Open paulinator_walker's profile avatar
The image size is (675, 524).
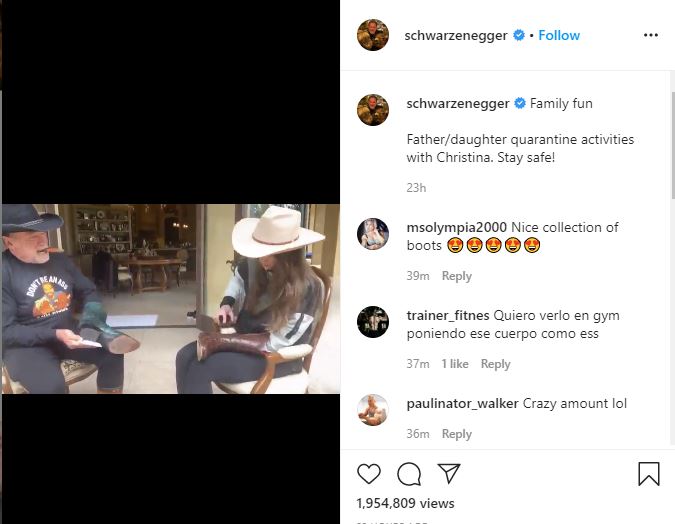[x=373, y=410]
